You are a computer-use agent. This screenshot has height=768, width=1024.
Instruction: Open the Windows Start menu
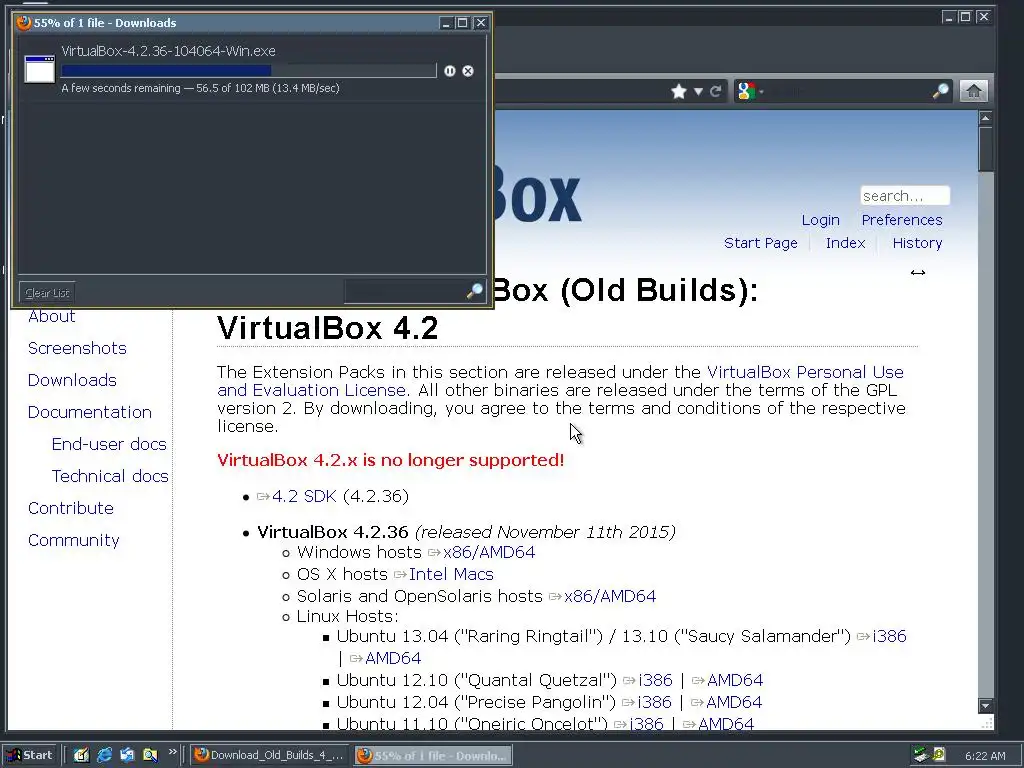29,755
